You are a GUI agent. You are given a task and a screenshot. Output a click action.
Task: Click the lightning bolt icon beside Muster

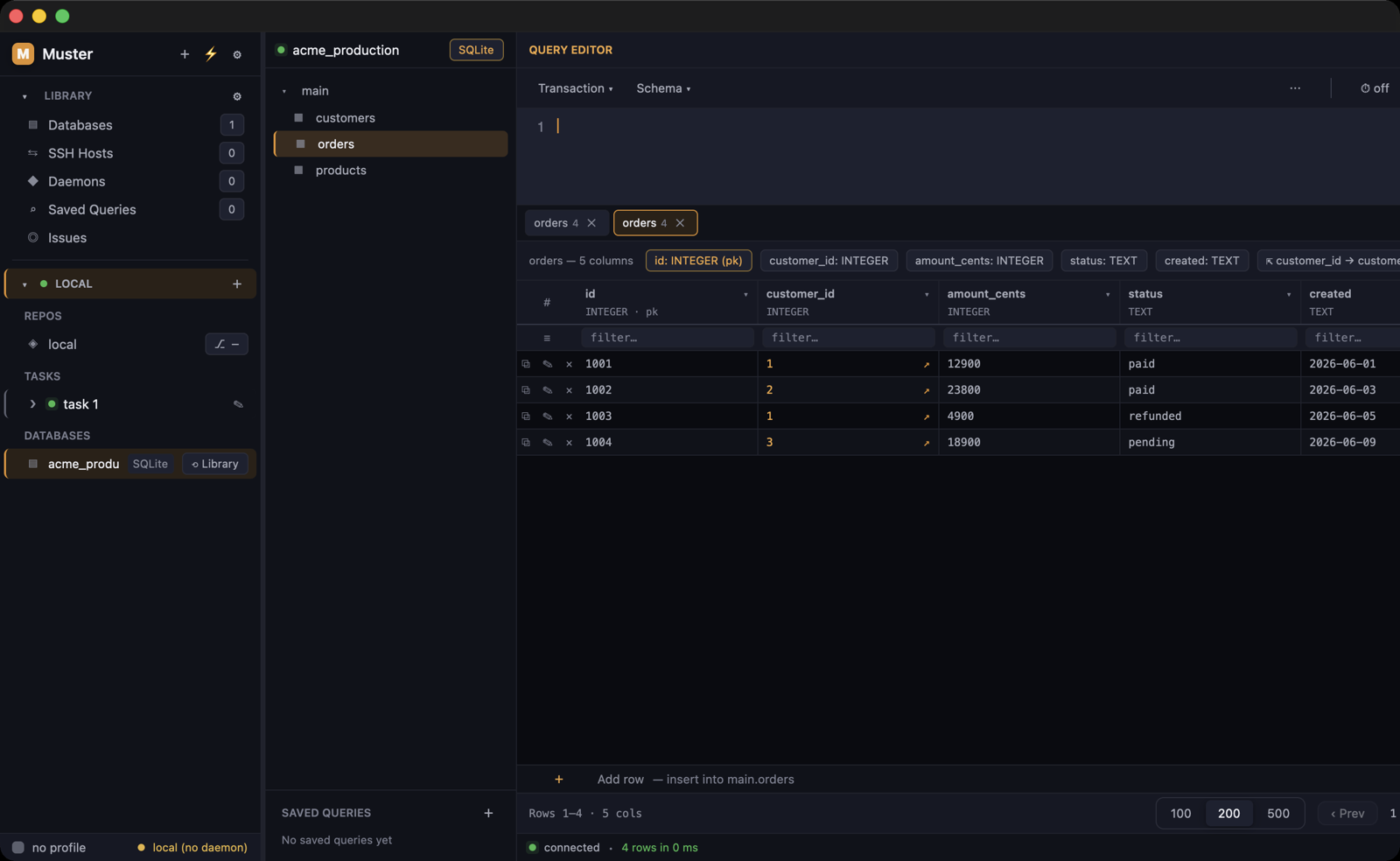click(211, 54)
